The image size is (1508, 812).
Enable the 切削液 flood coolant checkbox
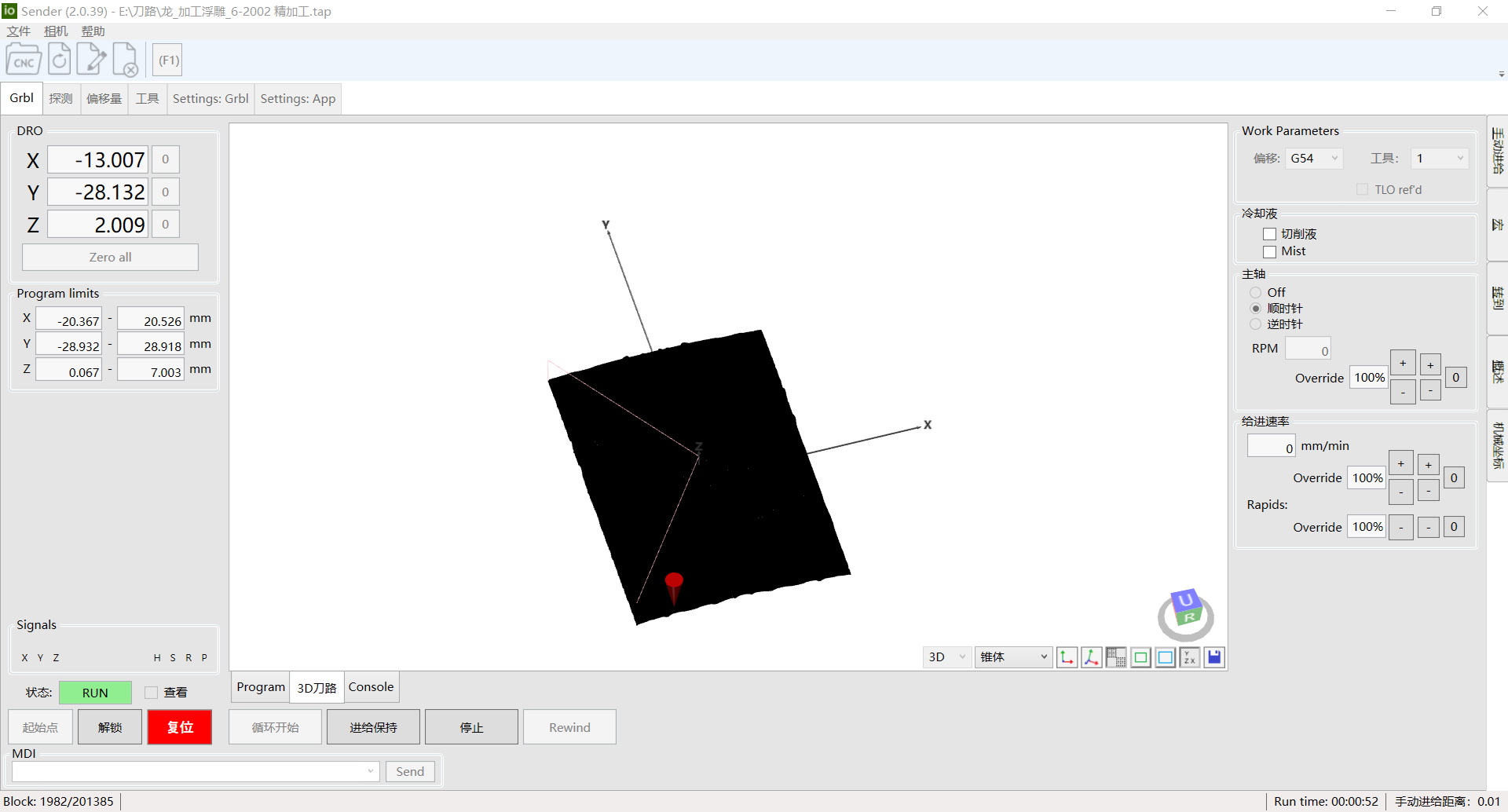coord(1269,234)
